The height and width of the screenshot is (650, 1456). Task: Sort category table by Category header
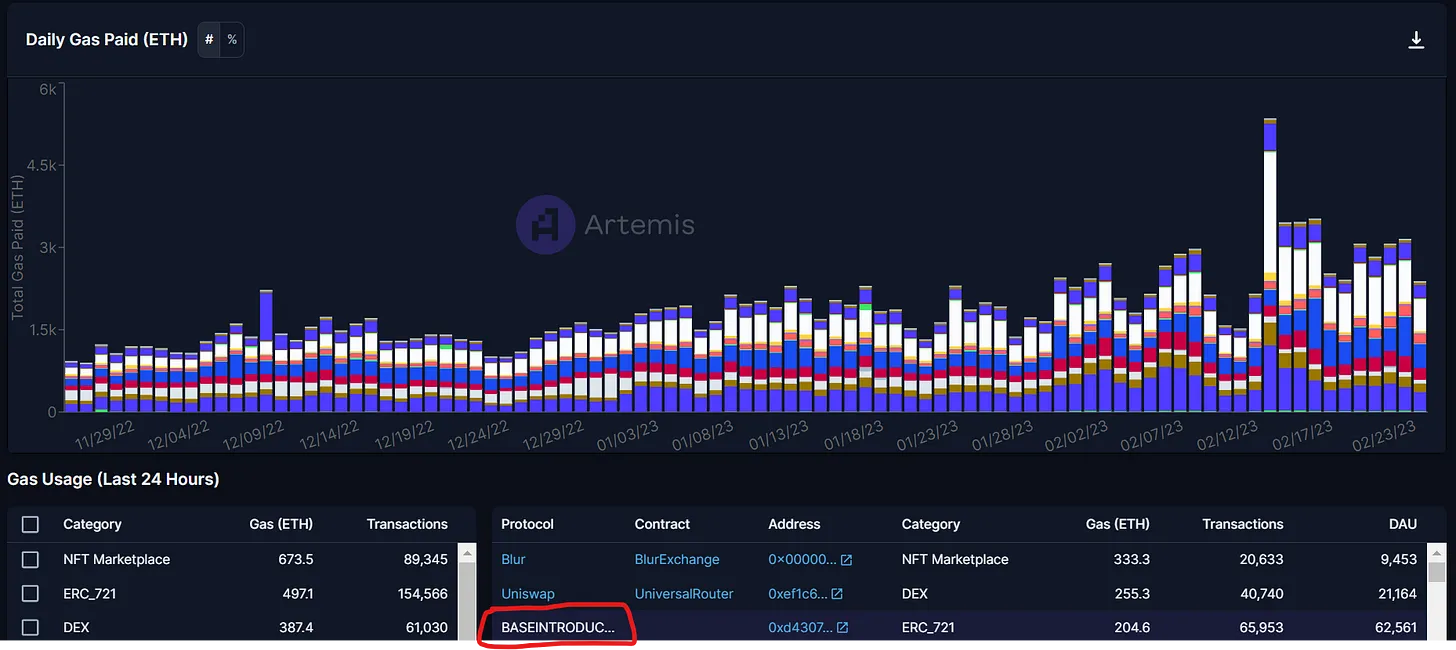pos(92,524)
